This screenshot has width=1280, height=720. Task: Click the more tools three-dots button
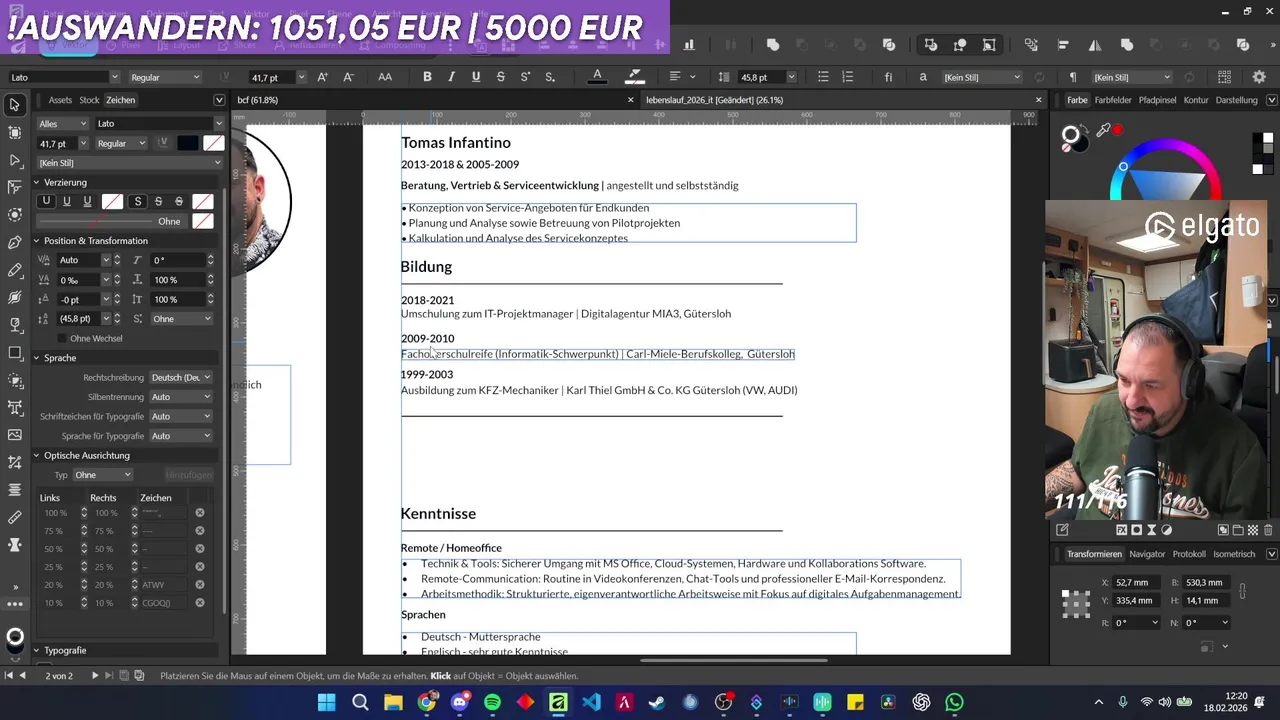[x=15, y=604]
